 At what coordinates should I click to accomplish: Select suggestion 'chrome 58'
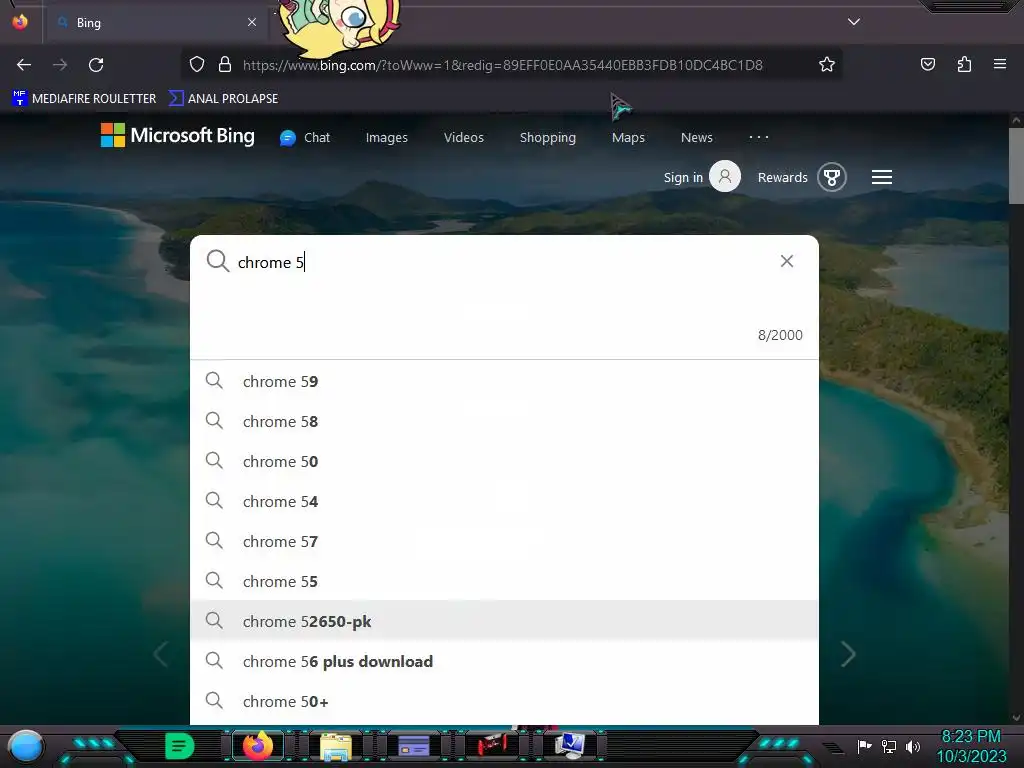point(504,421)
